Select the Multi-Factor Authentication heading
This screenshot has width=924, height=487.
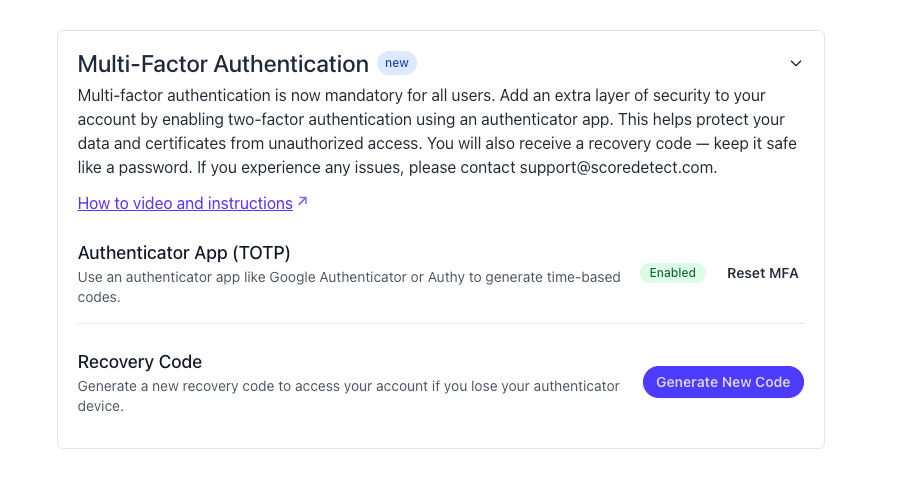point(223,64)
